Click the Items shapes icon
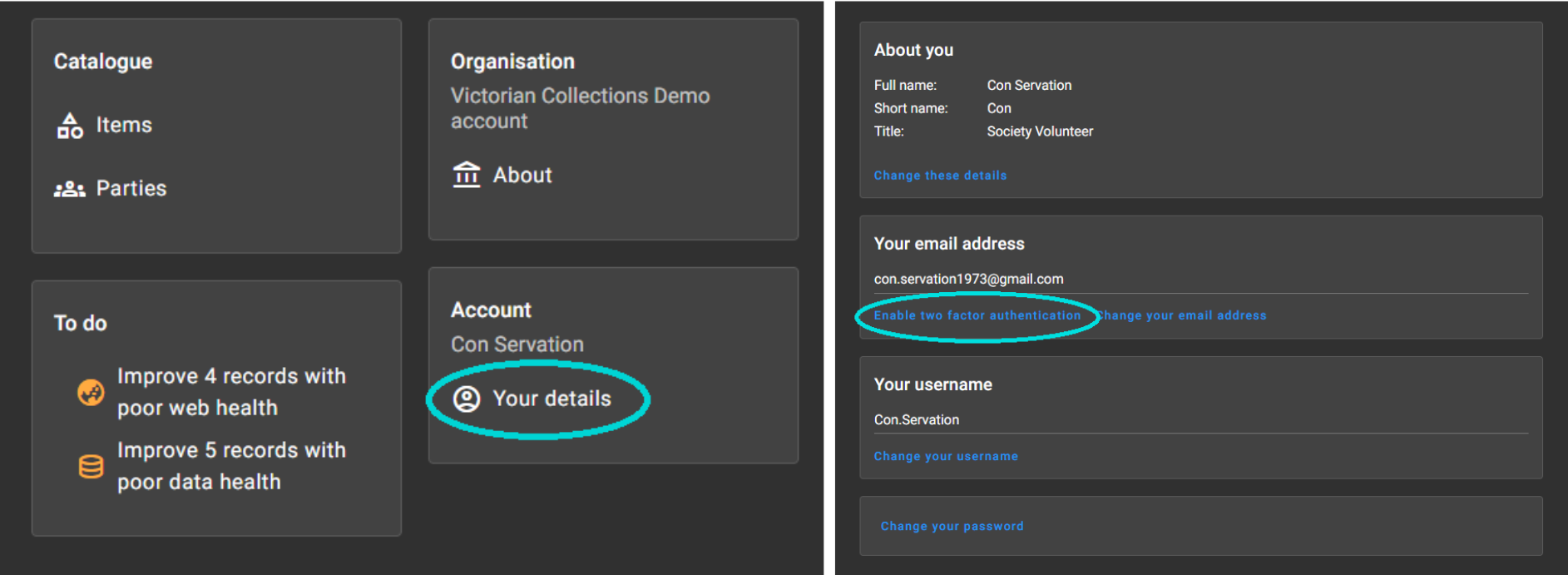The height and width of the screenshot is (575, 1568). 70,126
